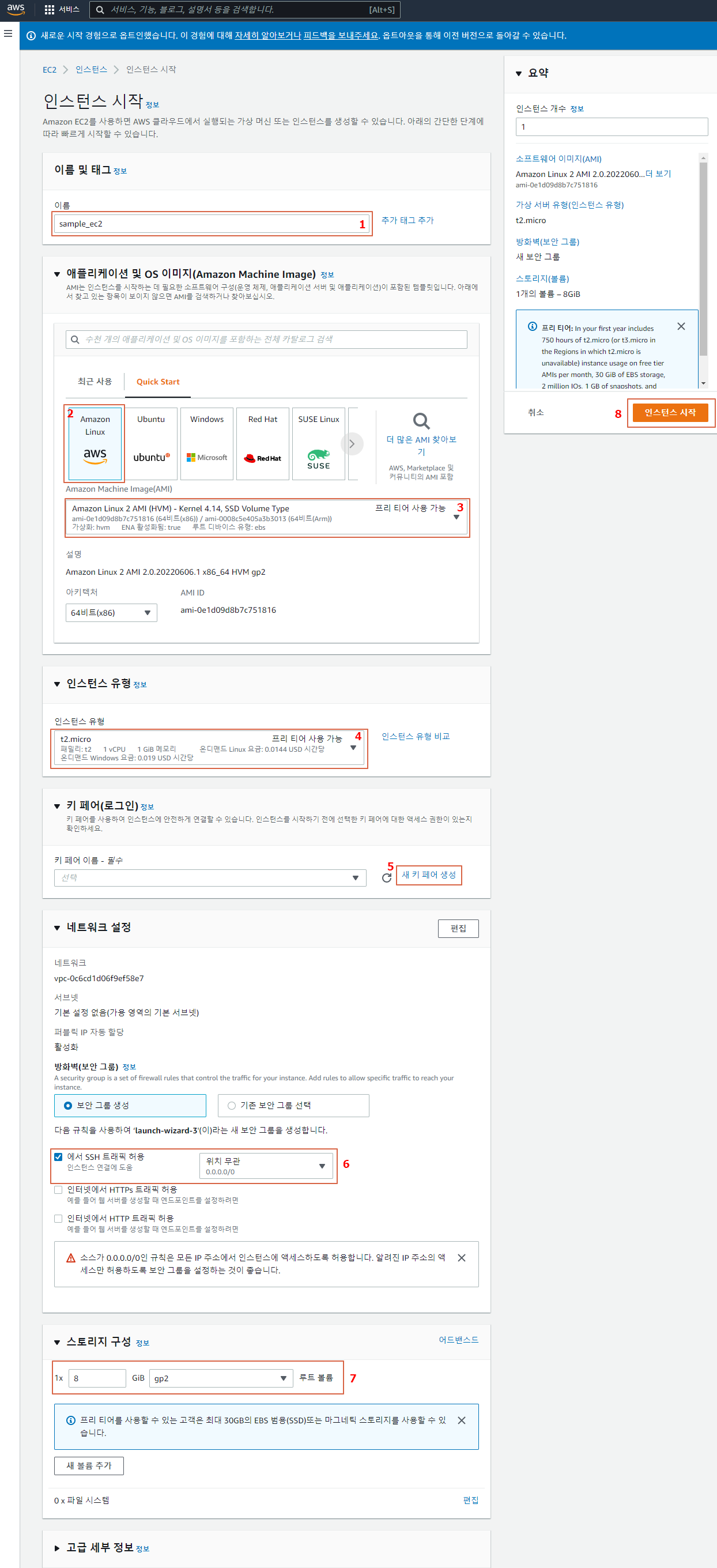Open the t2.micro instance type dropdown

pos(209,748)
